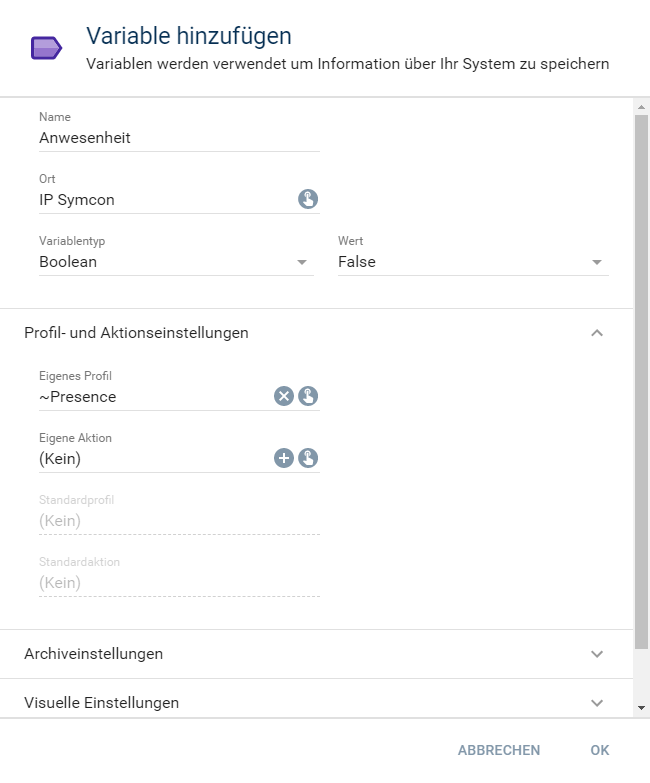
Task: Click the Name field containing Anwesenheit
Action: (178, 138)
